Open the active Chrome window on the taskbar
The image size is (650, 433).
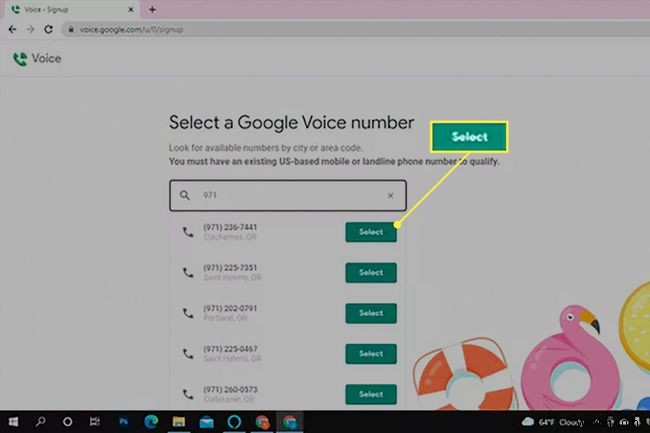pyautogui.click(x=290, y=422)
